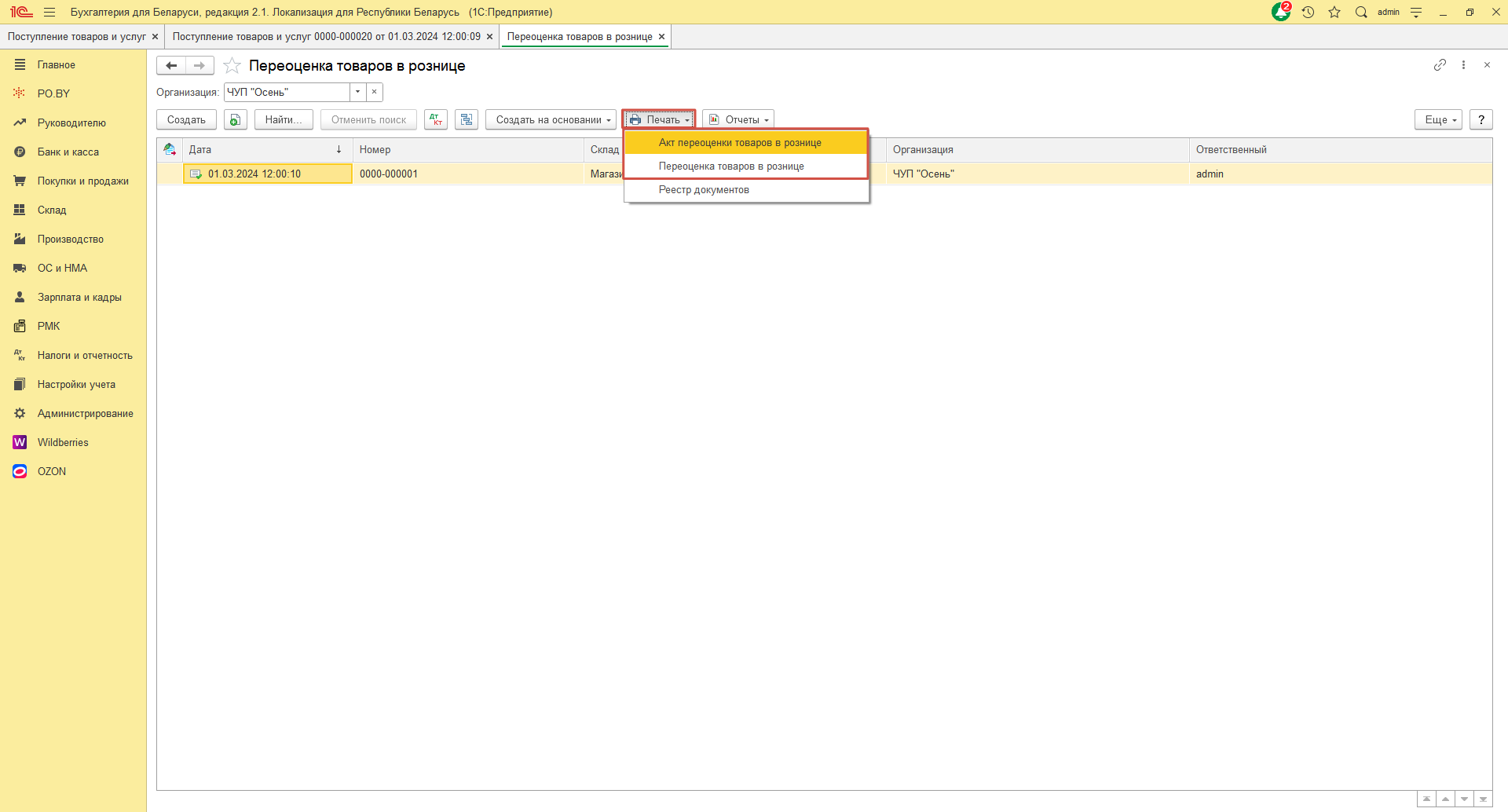
Task: Expand the Создать на основании dropdown
Action: (x=551, y=119)
